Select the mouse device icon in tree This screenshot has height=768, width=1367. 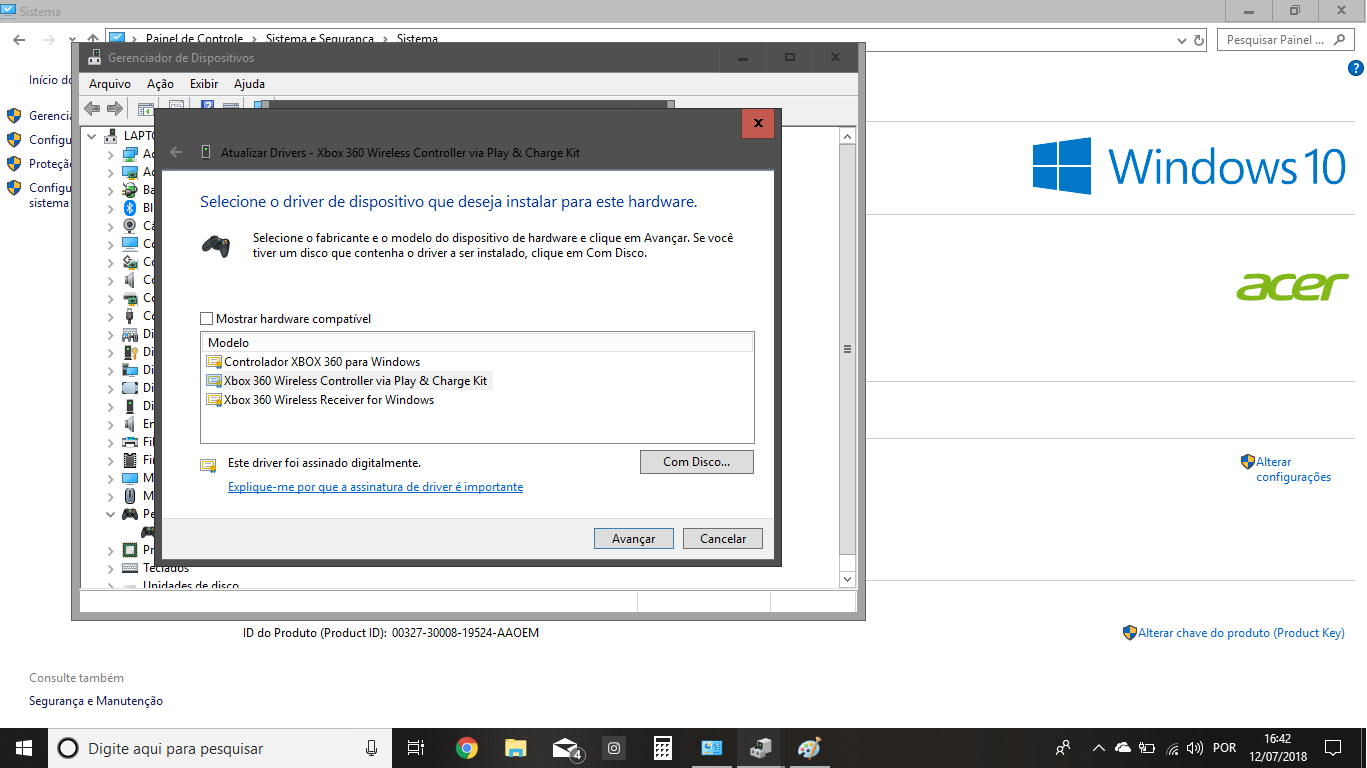129,496
